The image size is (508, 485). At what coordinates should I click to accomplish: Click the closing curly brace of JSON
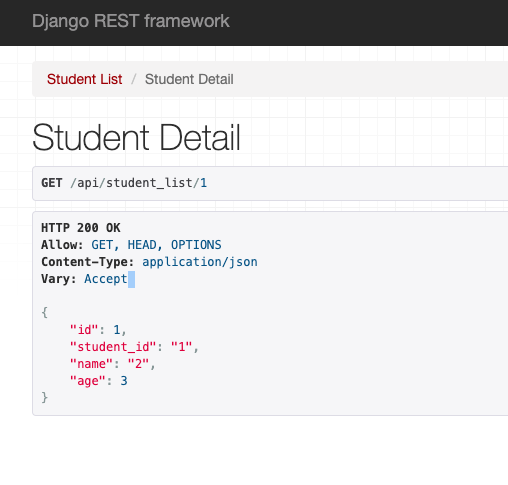tap(45, 398)
